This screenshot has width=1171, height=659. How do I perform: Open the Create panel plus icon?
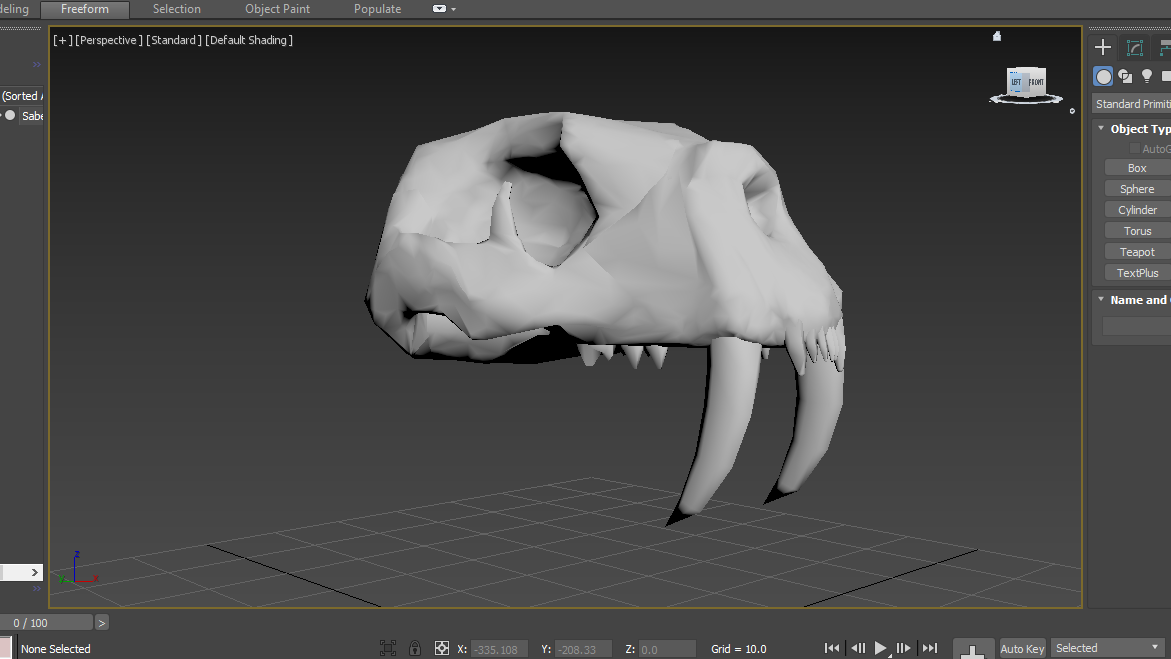tap(1103, 47)
